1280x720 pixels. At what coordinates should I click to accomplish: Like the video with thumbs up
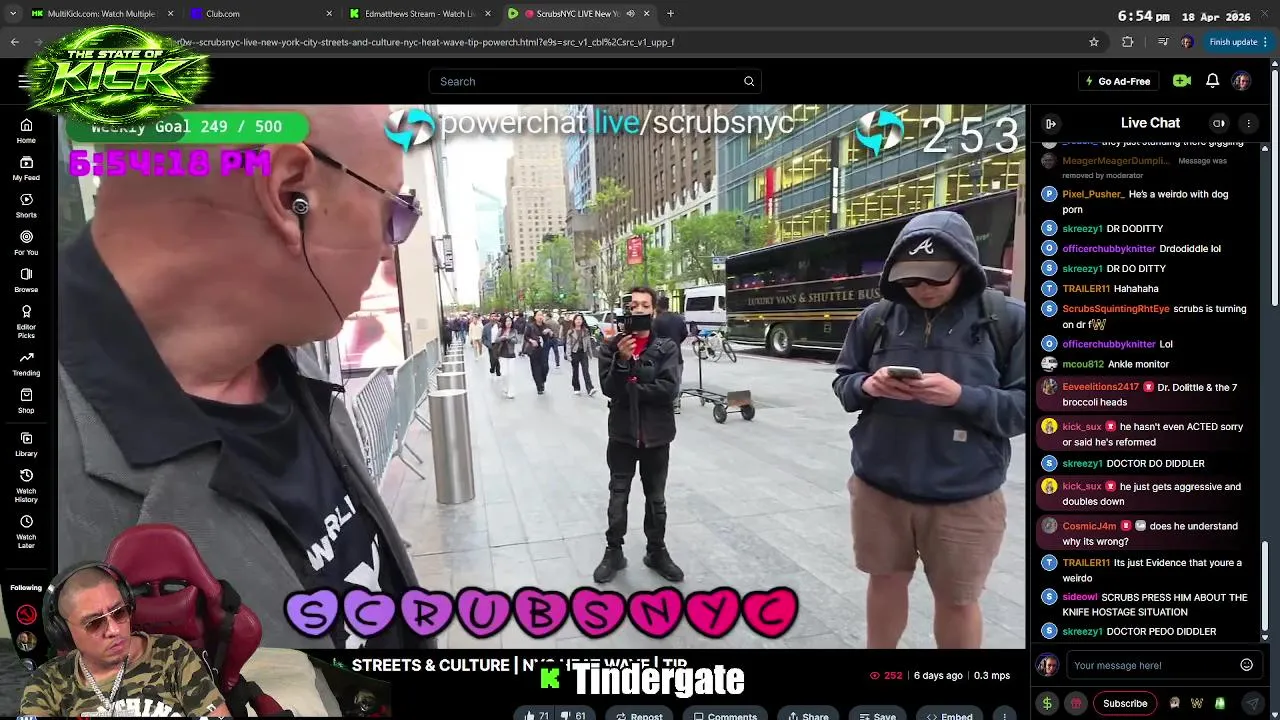click(537, 716)
